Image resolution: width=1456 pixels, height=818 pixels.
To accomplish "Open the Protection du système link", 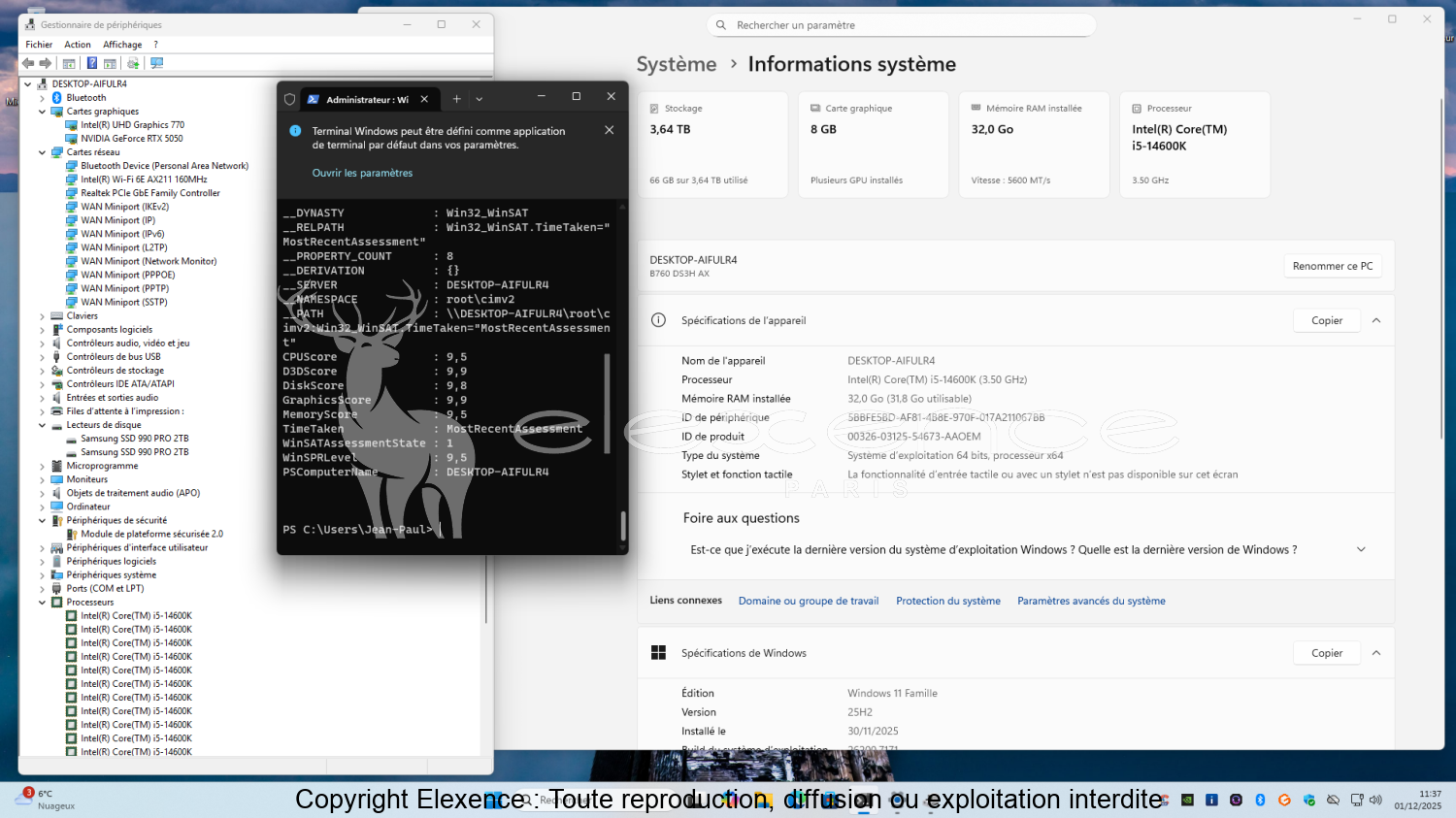I will coord(947,601).
